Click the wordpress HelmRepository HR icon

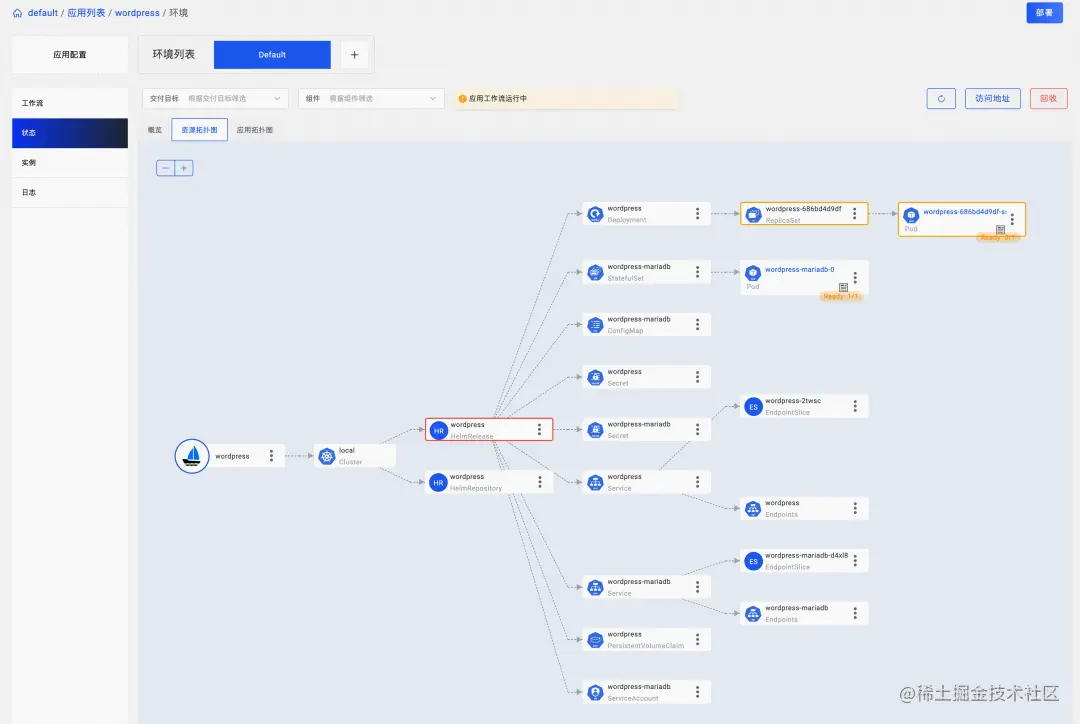point(438,483)
